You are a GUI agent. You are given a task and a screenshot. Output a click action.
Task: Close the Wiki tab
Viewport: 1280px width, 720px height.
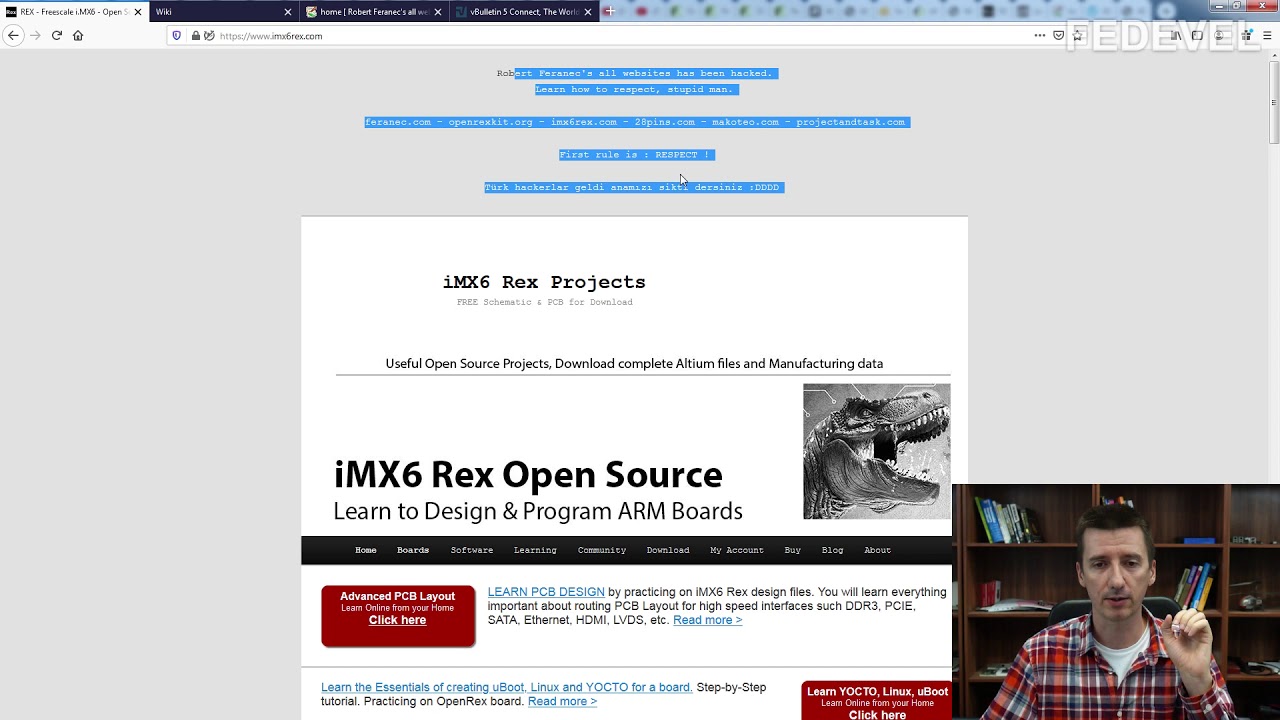coord(288,12)
